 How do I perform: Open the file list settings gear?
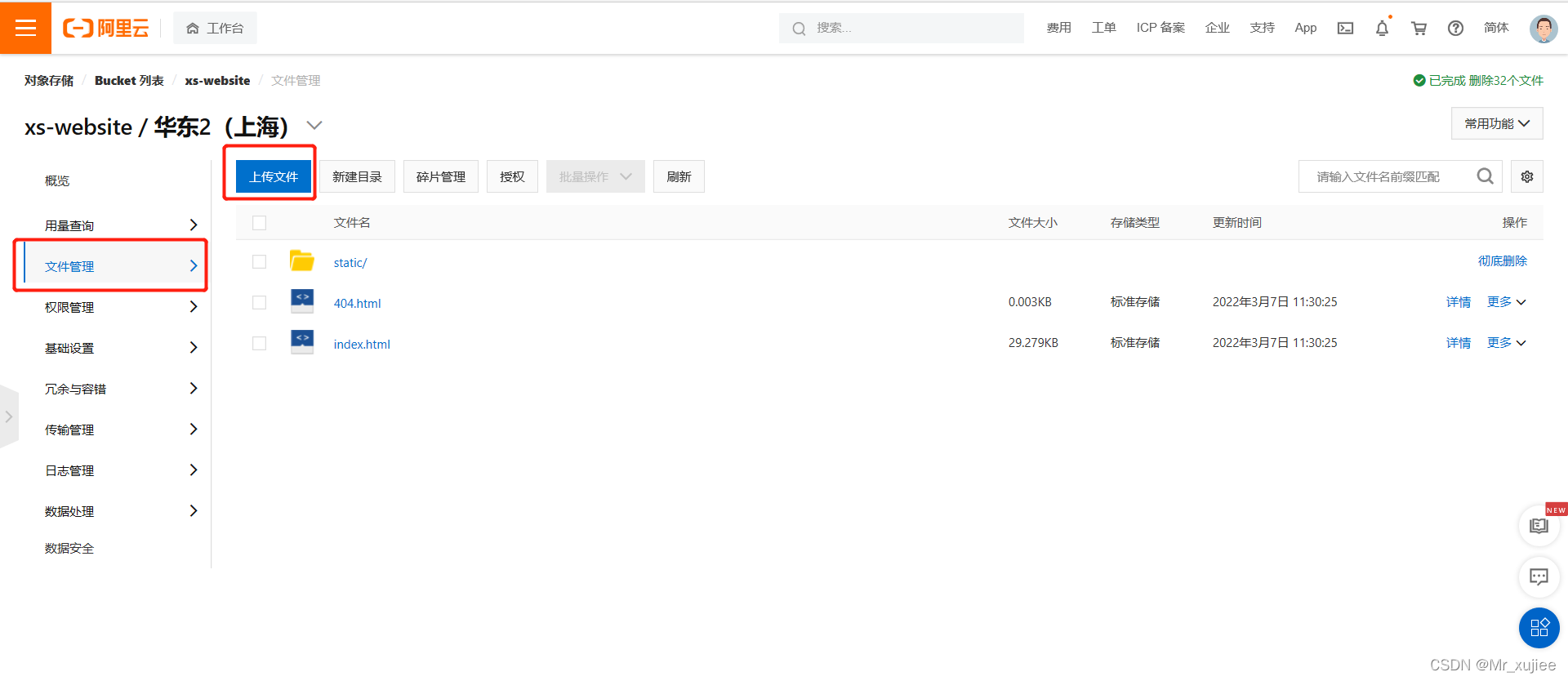point(1527,176)
